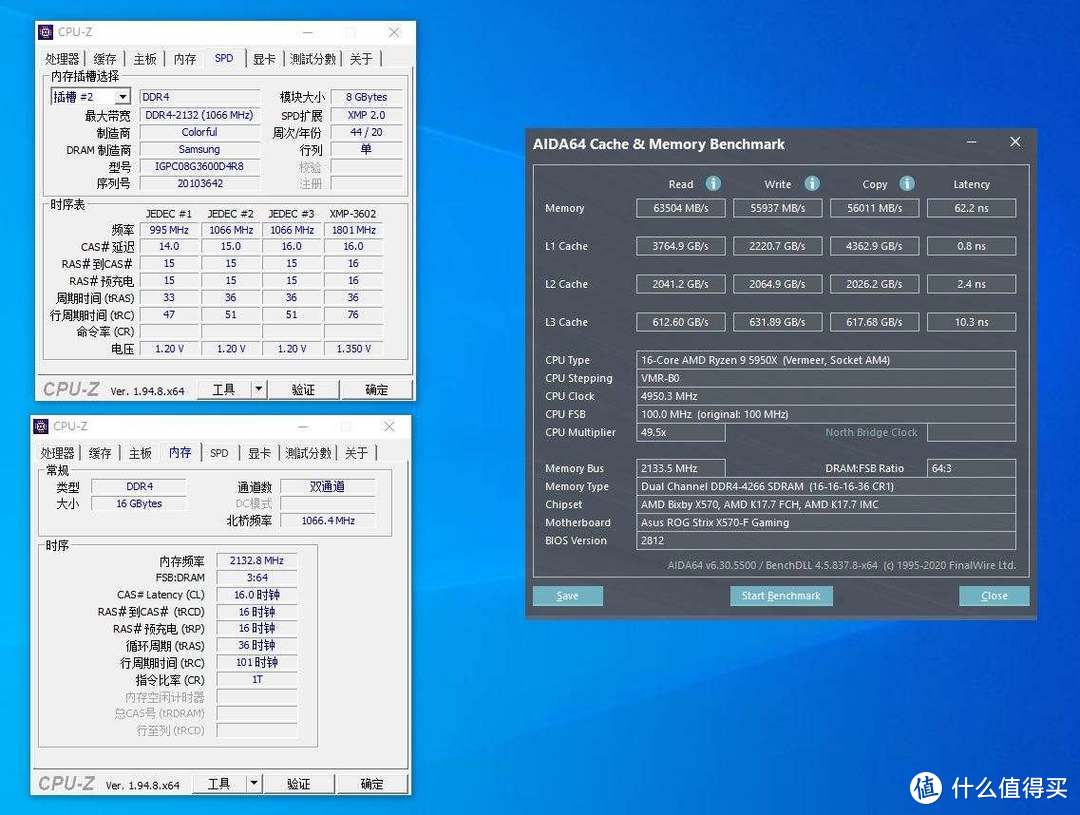Click 确定 button in lower CPU-Z window
Image resolution: width=1080 pixels, height=815 pixels.
click(372, 783)
